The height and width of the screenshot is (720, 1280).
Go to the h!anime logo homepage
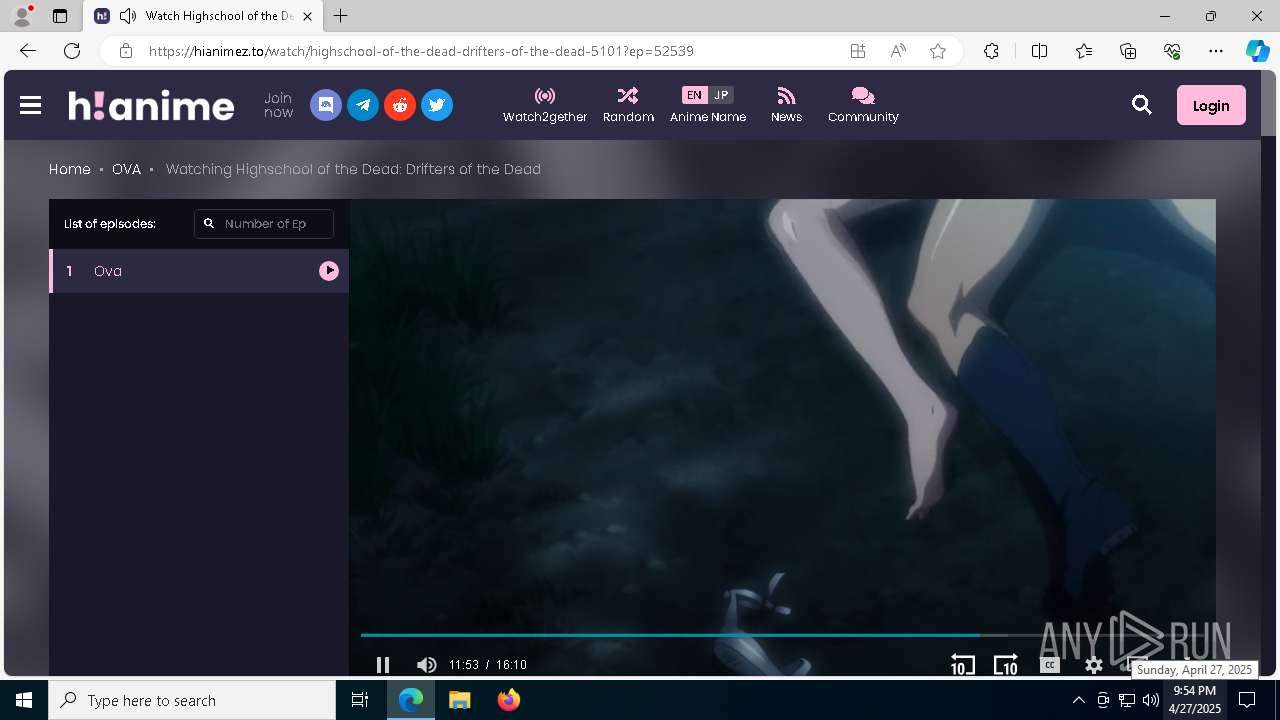click(151, 105)
